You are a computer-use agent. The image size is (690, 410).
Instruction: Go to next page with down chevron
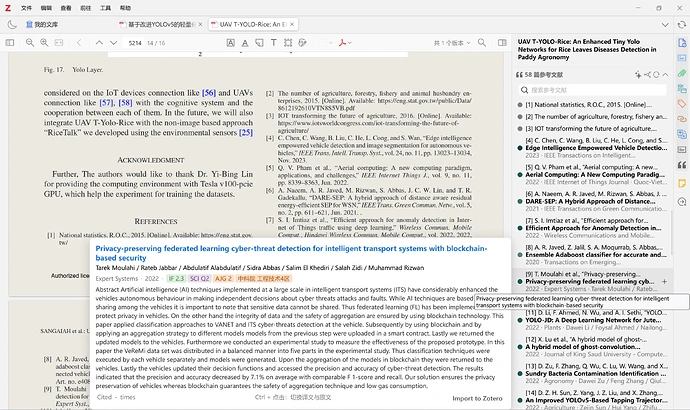[x=114, y=43]
